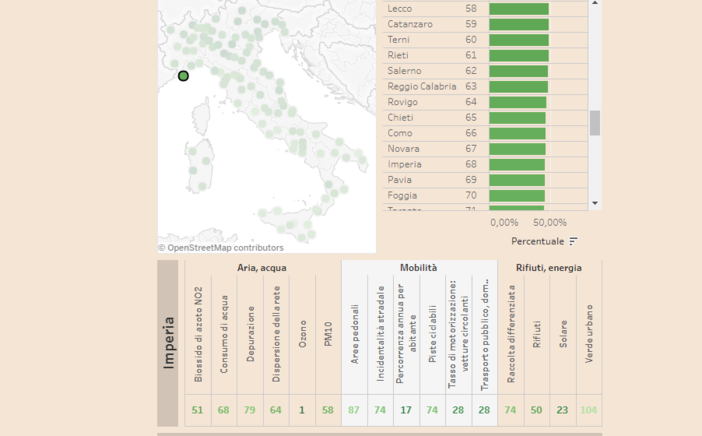Click the green bar for Lecco
702x436 pixels.
click(x=519, y=9)
